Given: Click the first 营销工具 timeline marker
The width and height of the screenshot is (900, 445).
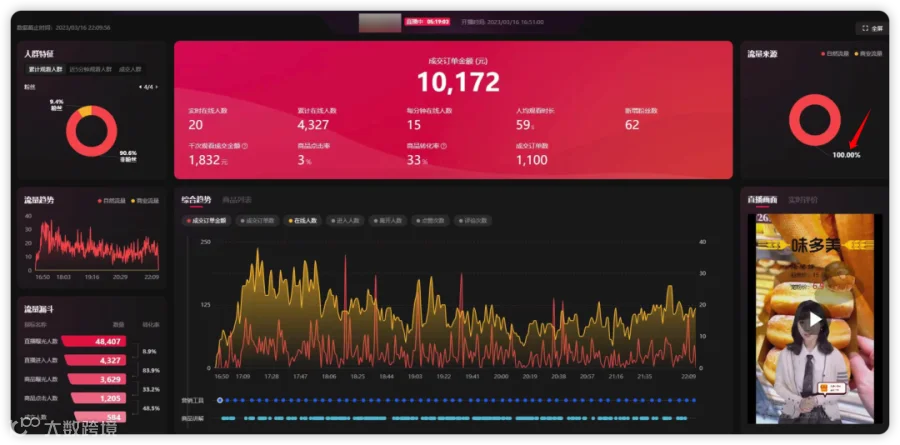Looking at the screenshot, I should click(220, 400).
